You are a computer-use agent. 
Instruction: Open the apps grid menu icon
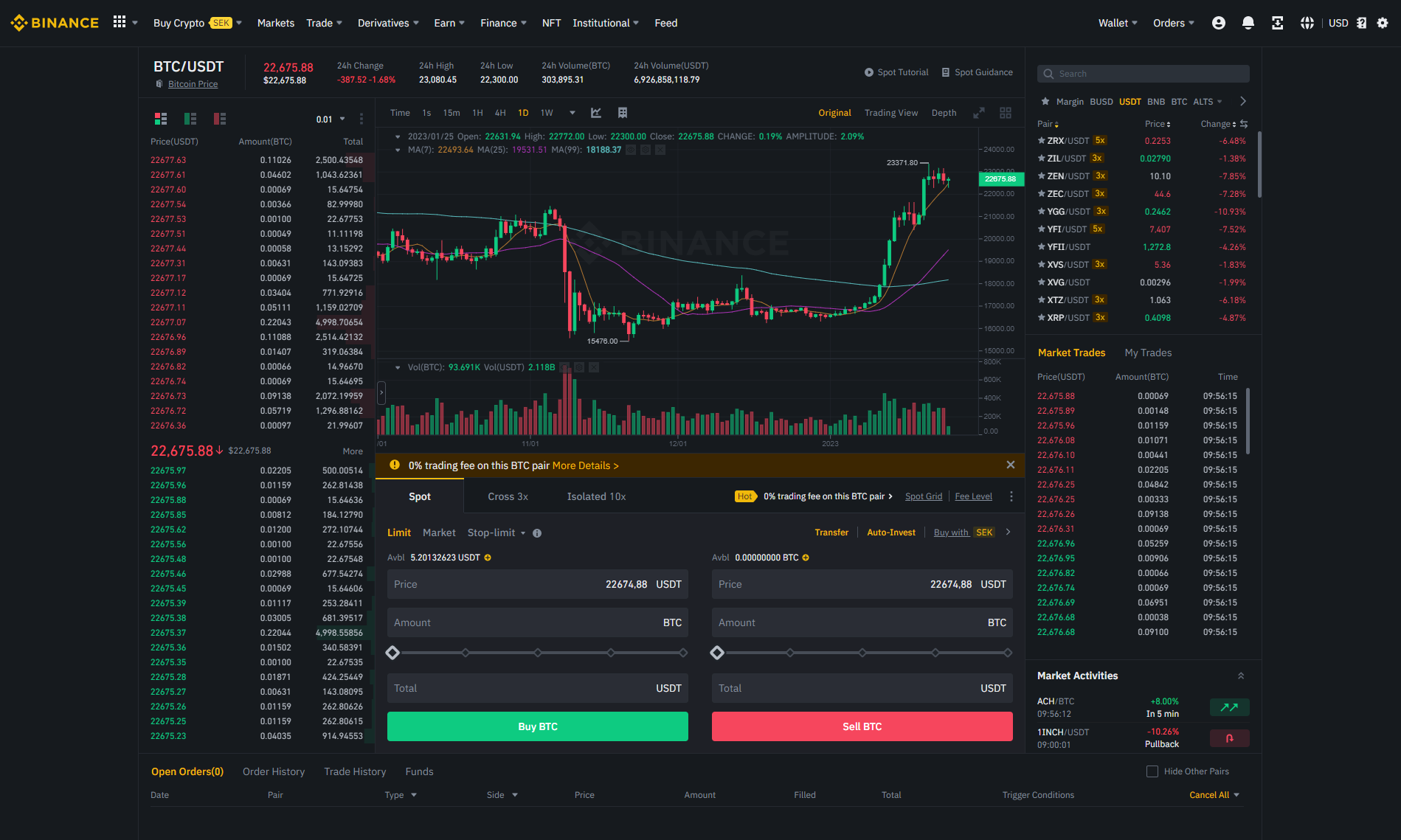click(120, 22)
